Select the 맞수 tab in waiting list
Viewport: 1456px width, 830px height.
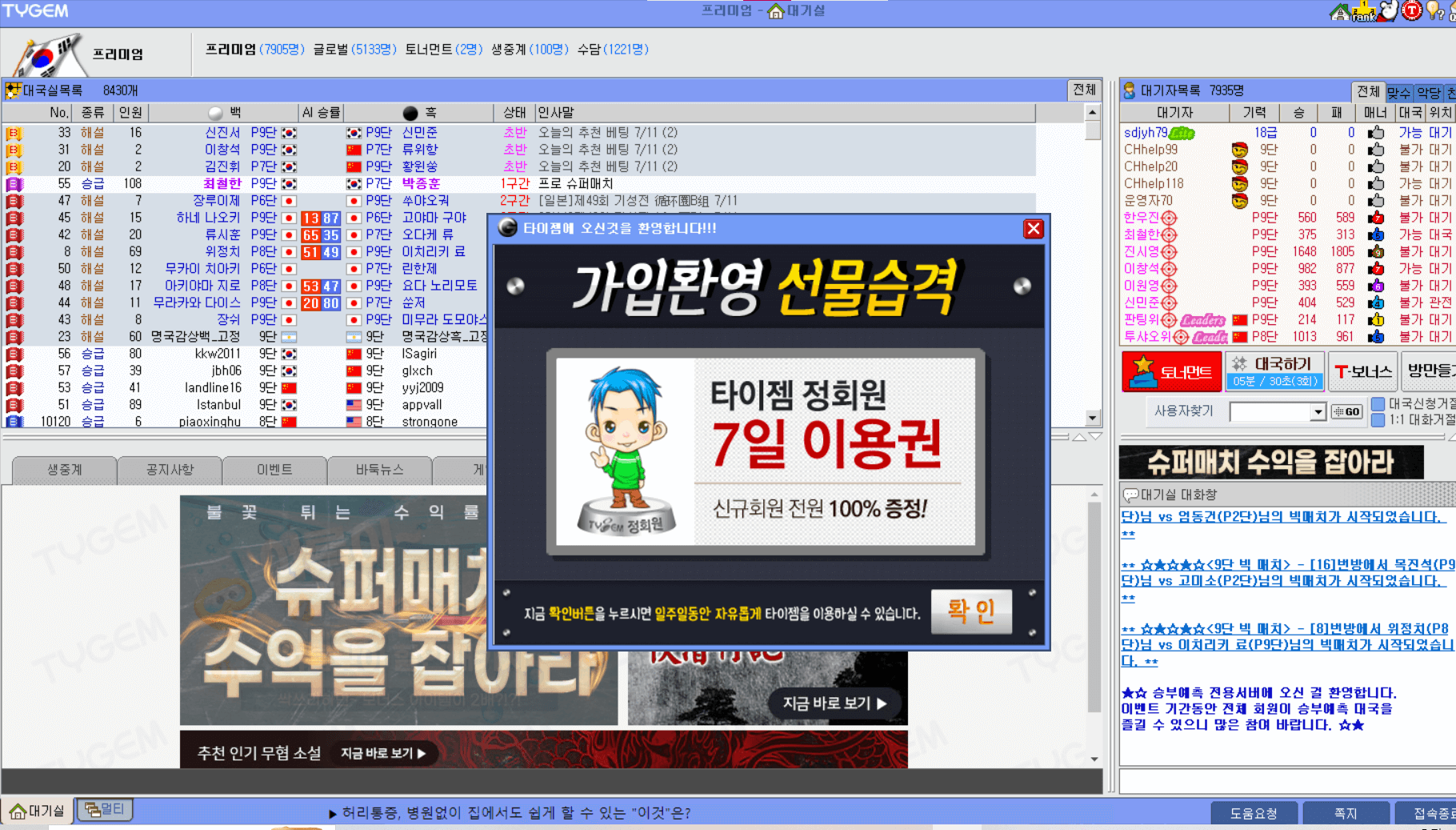[1399, 93]
